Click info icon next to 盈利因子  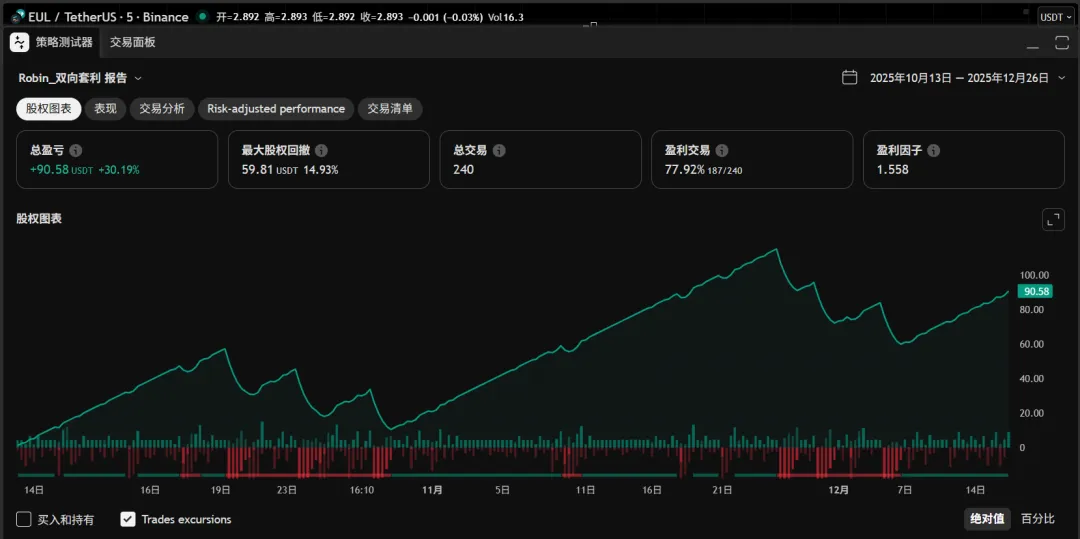(933, 150)
